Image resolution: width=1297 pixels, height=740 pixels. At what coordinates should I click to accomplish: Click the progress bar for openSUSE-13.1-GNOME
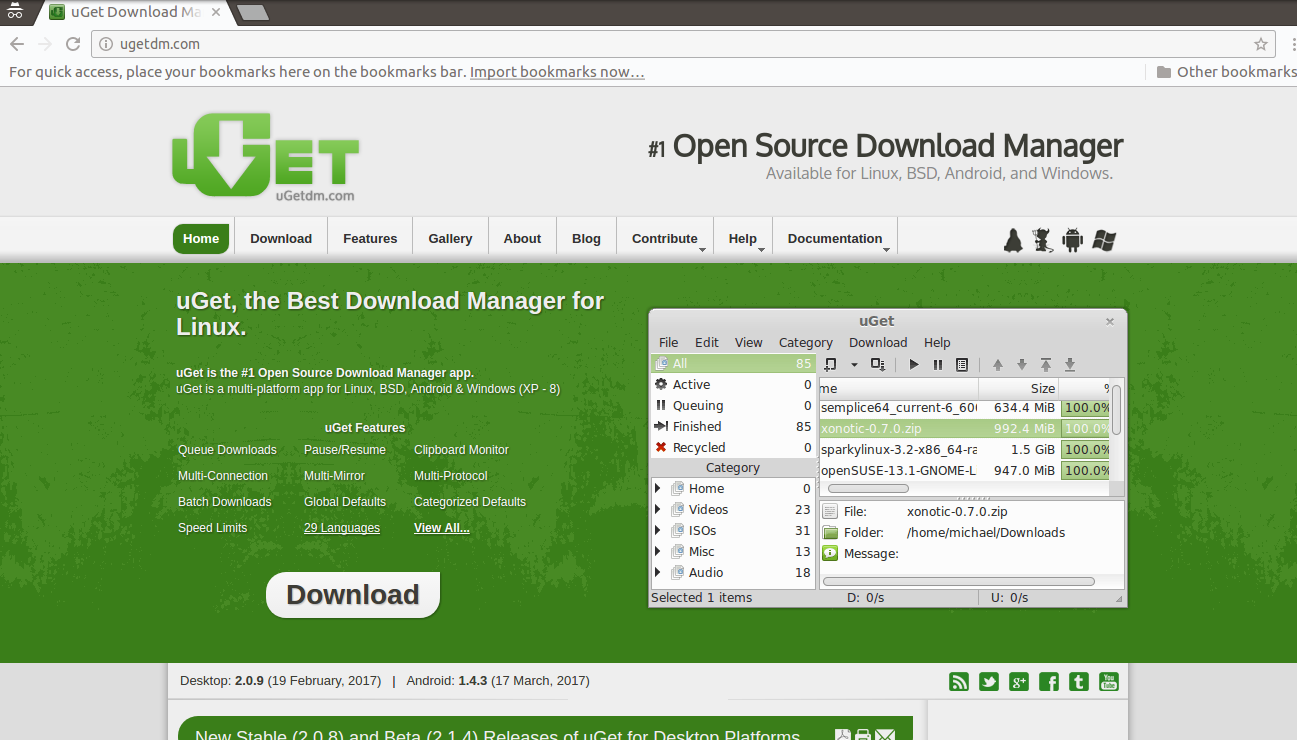[x=1086, y=471]
